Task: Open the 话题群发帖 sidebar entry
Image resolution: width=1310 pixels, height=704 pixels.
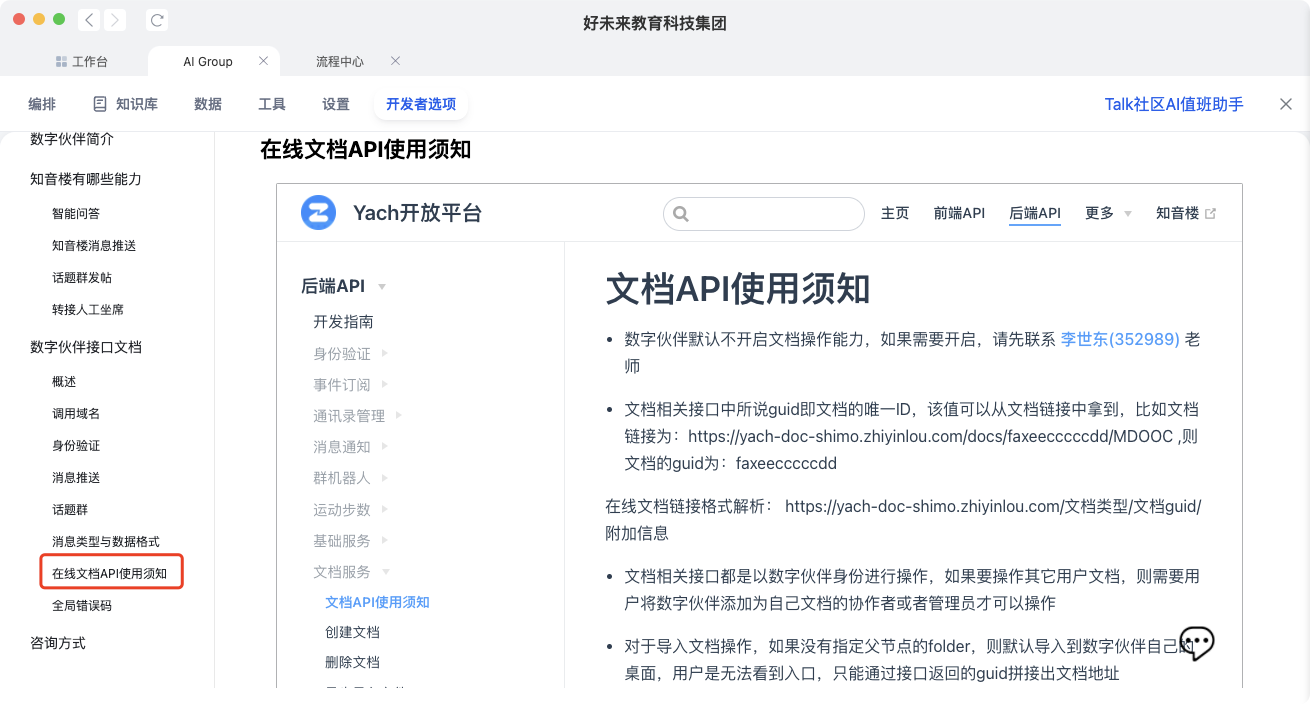Action: click(x=82, y=277)
